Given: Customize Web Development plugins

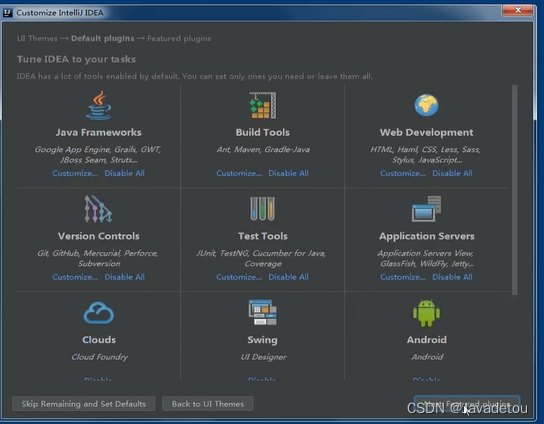Looking at the screenshot, I should pyautogui.click(x=403, y=173).
